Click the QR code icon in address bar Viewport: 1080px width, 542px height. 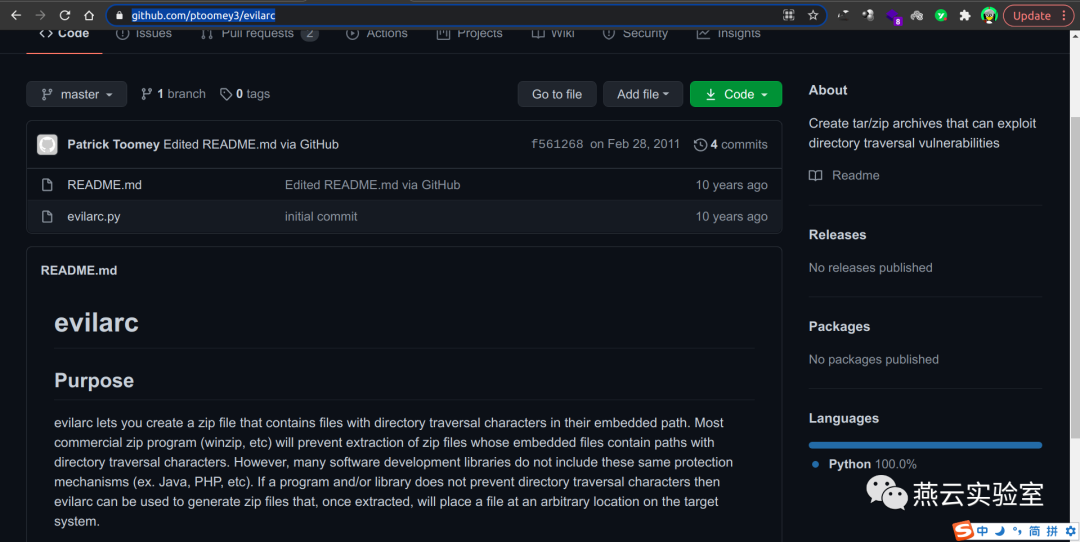[789, 15]
